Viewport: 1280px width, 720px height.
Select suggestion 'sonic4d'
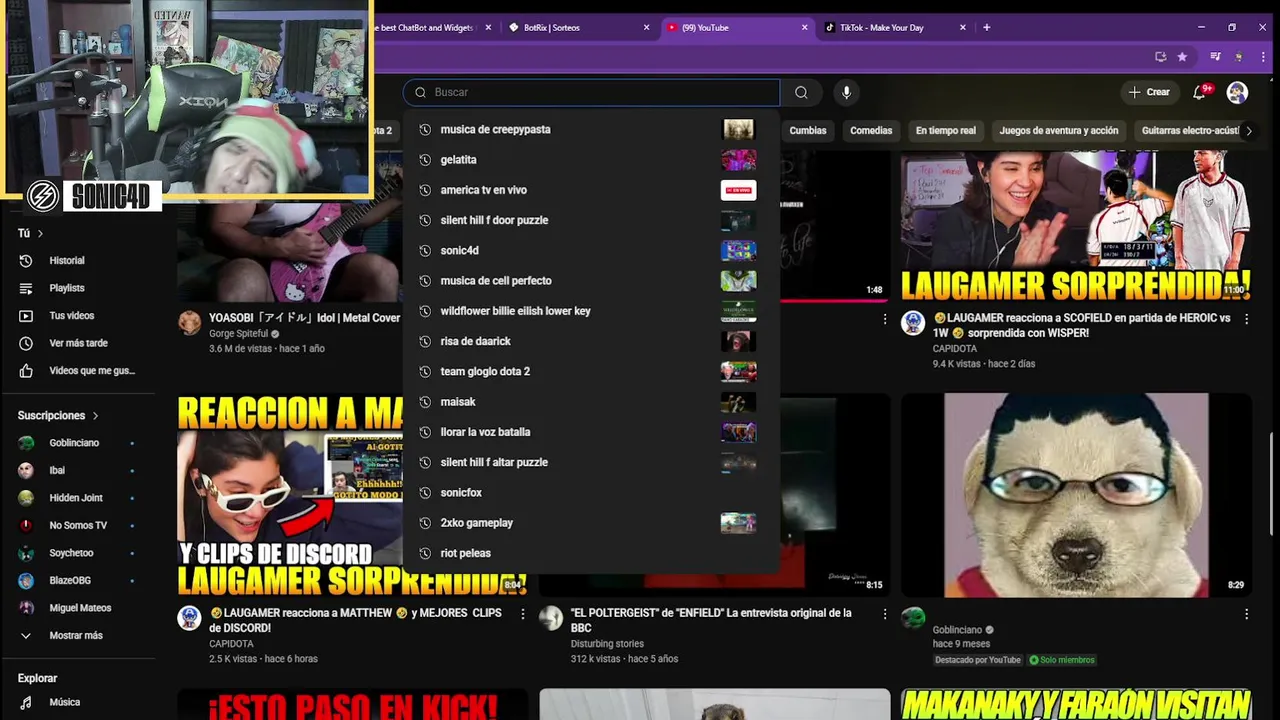[590, 250]
